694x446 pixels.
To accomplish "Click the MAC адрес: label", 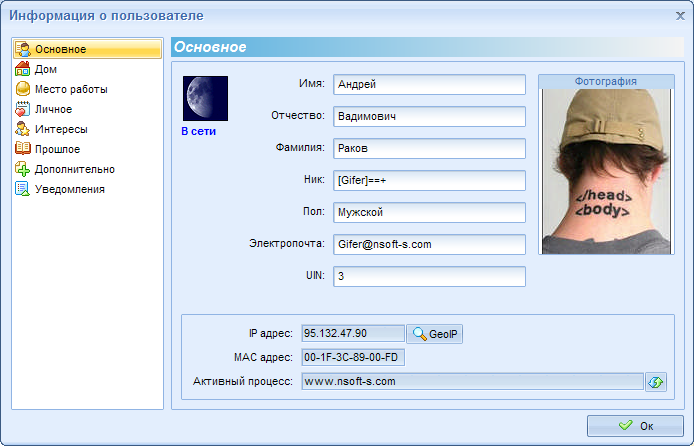I will [263, 357].
